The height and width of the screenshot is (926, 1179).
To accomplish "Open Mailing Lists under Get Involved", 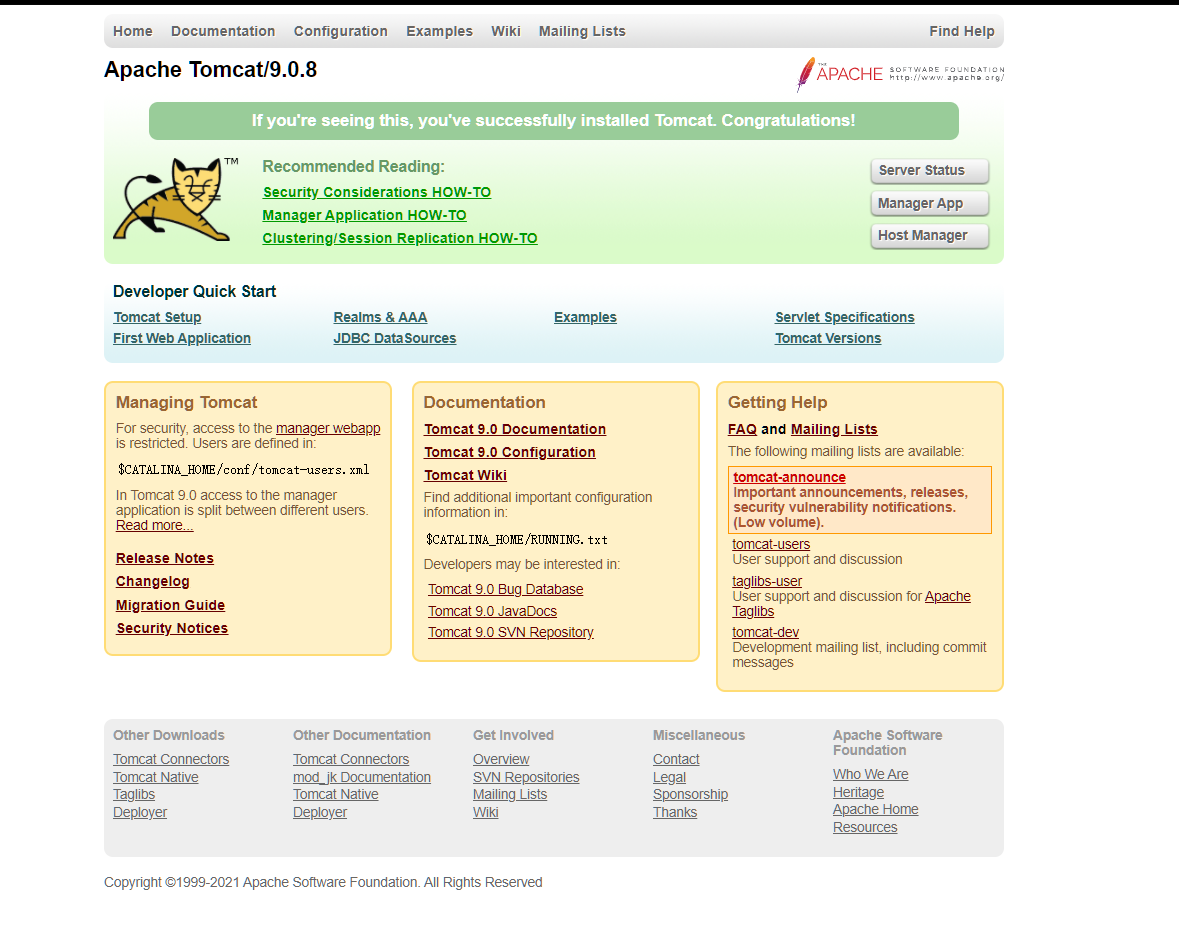I will (x=510, y=794).
